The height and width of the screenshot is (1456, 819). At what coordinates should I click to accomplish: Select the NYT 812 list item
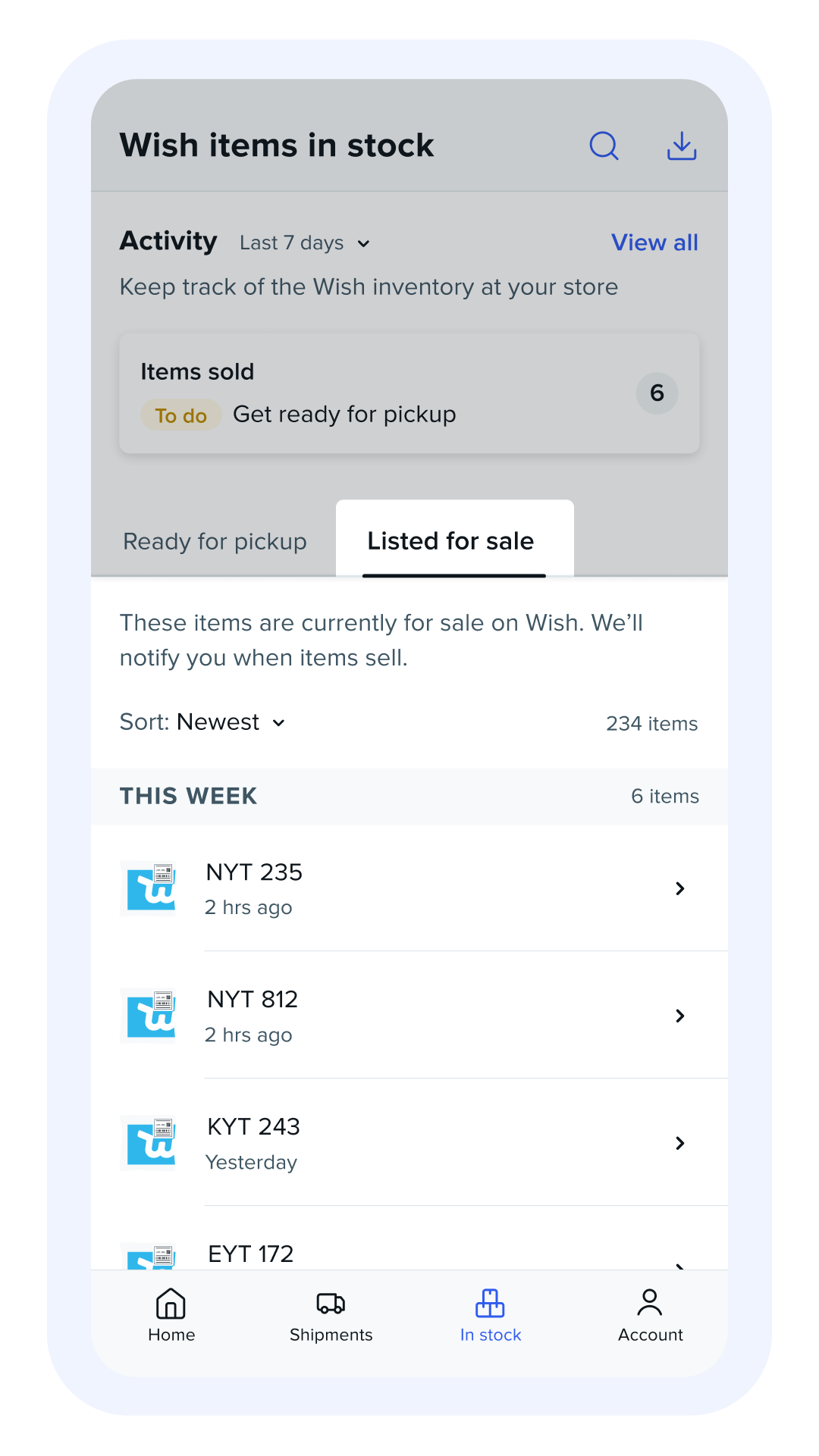(409, 1016)
